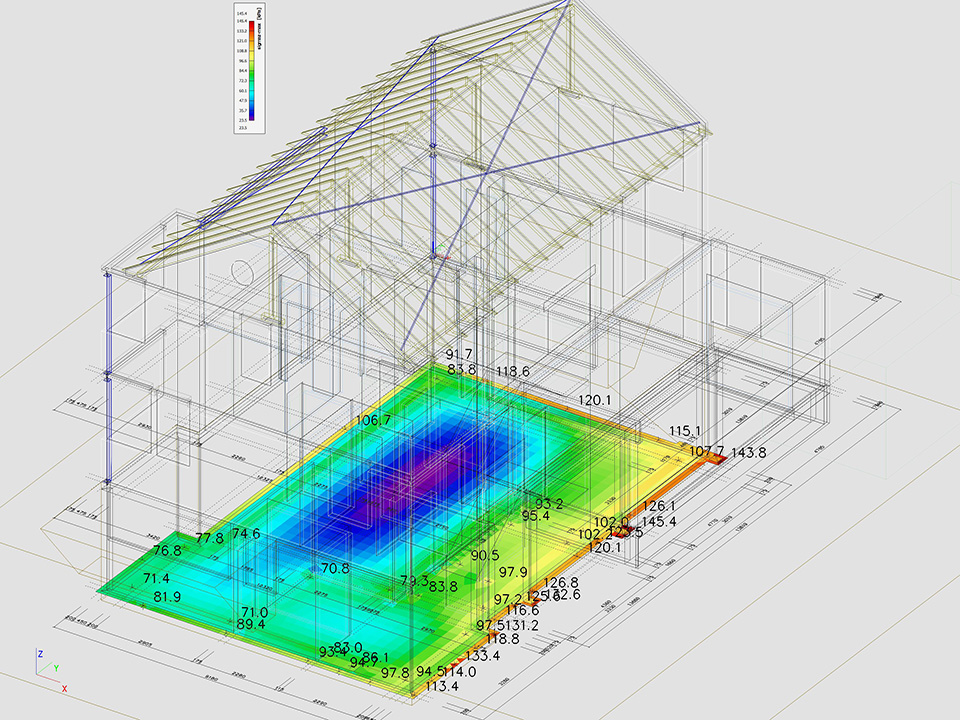This screenshot has width=960, height=720.
Task: Click the purple bottom segment of the legend
Action: coord(251,116)
